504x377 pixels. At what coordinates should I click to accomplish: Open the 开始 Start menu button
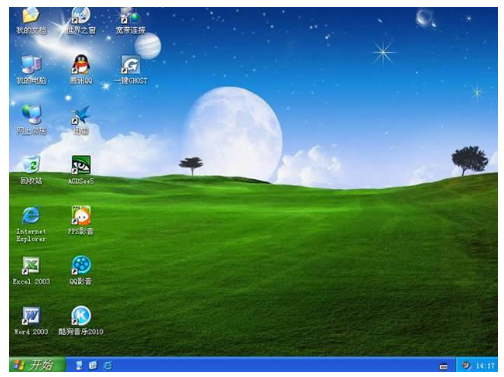[x=37, y=365]
